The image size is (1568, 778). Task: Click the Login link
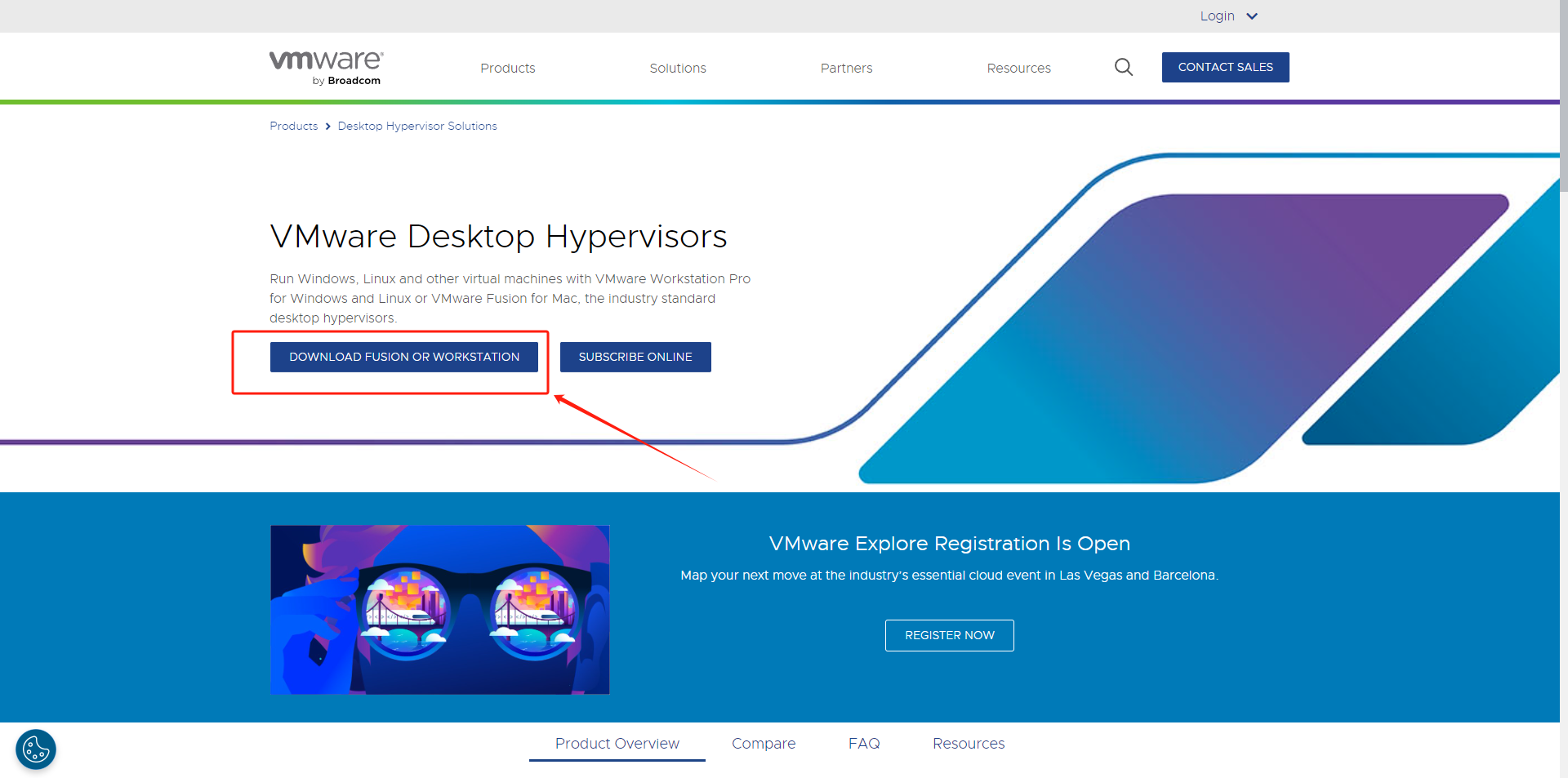pyautogui.click(x=1217, y=16)
